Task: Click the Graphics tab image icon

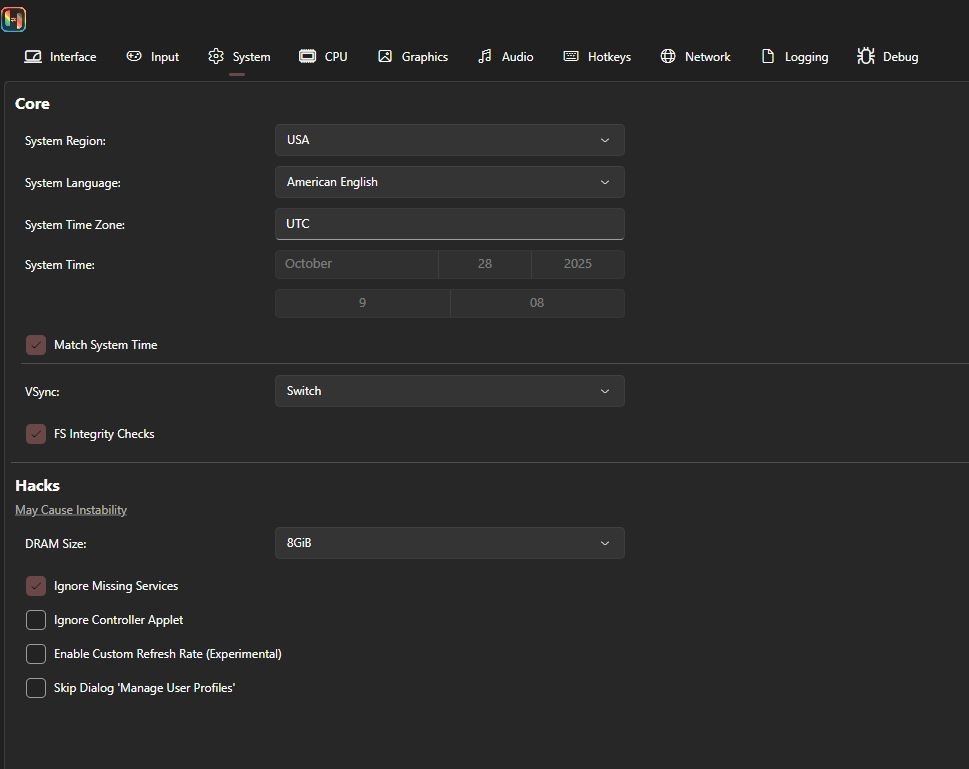Action: 385,56
